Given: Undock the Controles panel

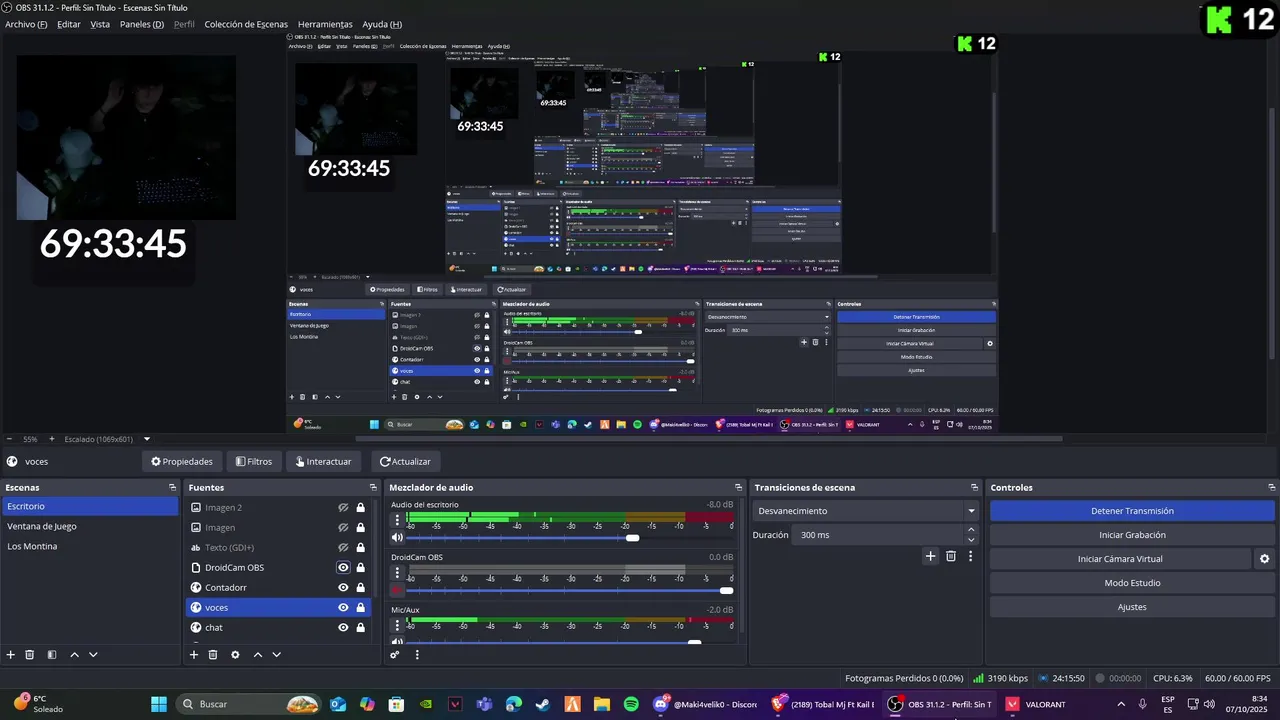Looking at the screenshot, I should coord(1270,488).
